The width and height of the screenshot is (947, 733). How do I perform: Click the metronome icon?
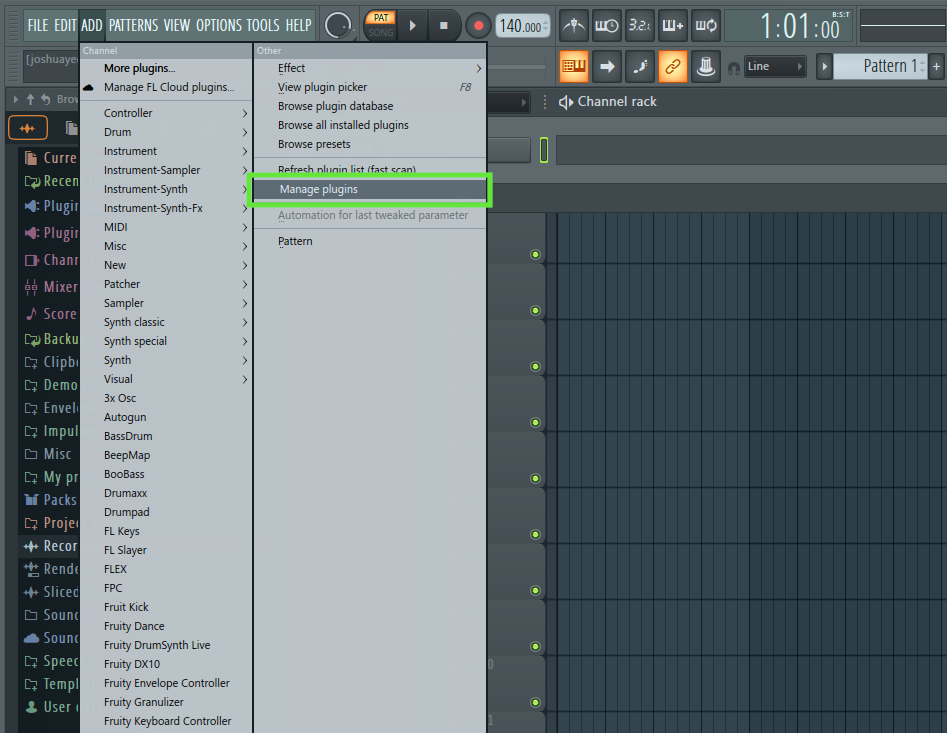574,26
